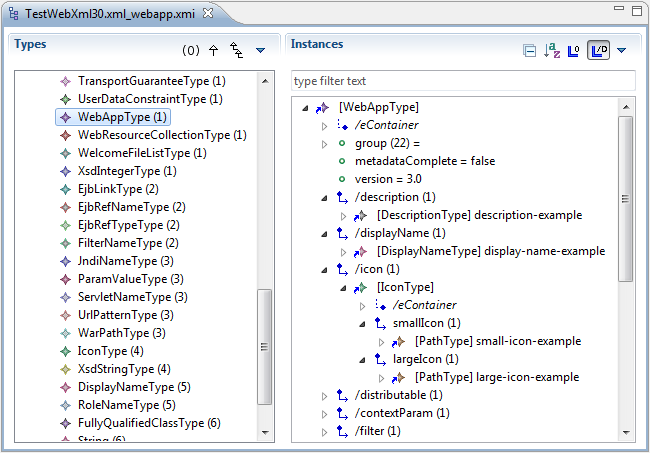The width and height of the screenshot is (650, 453).
Task: Minimize the editor area
Action: (619, 8)
